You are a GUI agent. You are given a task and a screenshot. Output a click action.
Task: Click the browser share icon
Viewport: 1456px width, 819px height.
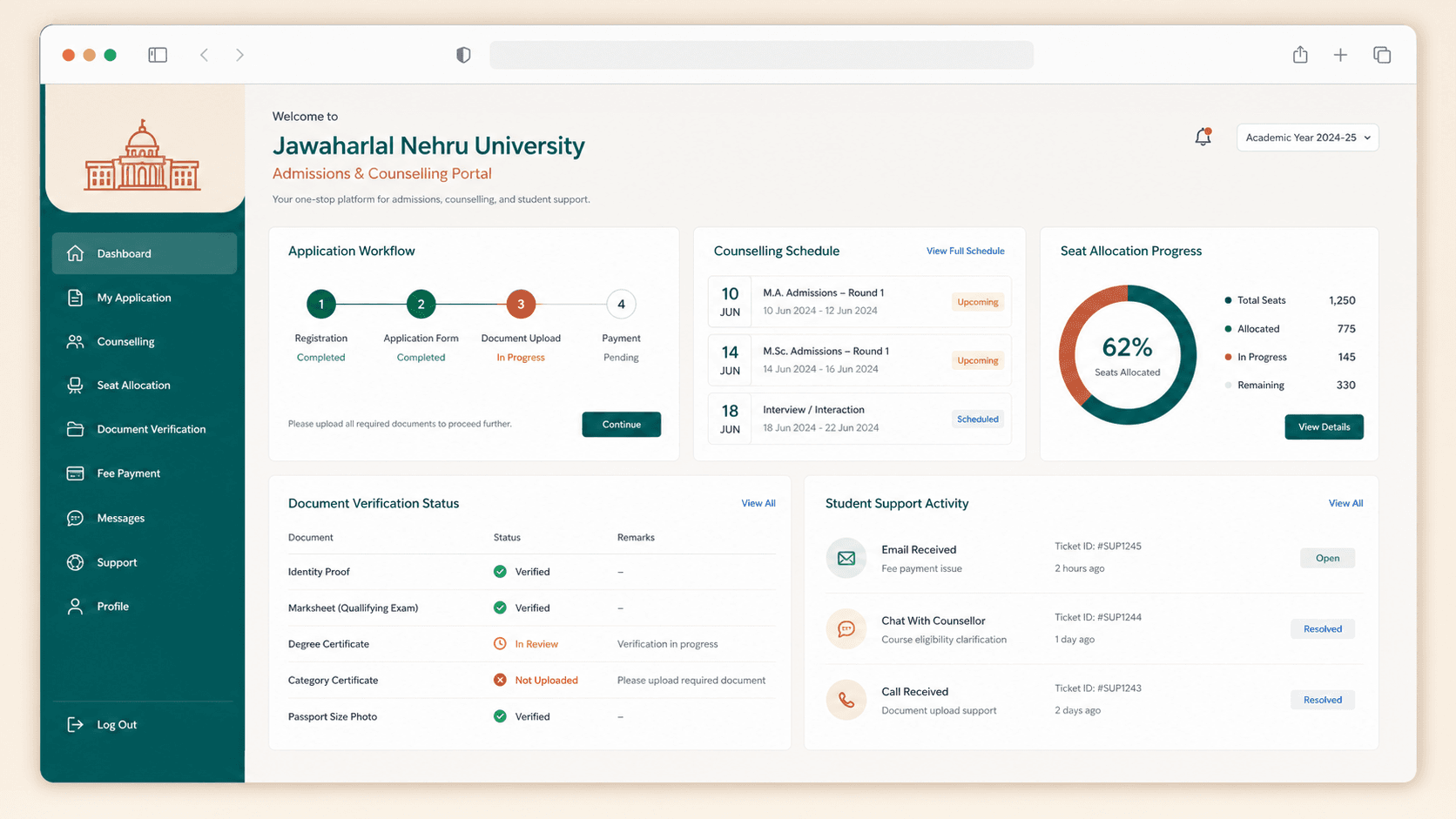pos(1300,55)
